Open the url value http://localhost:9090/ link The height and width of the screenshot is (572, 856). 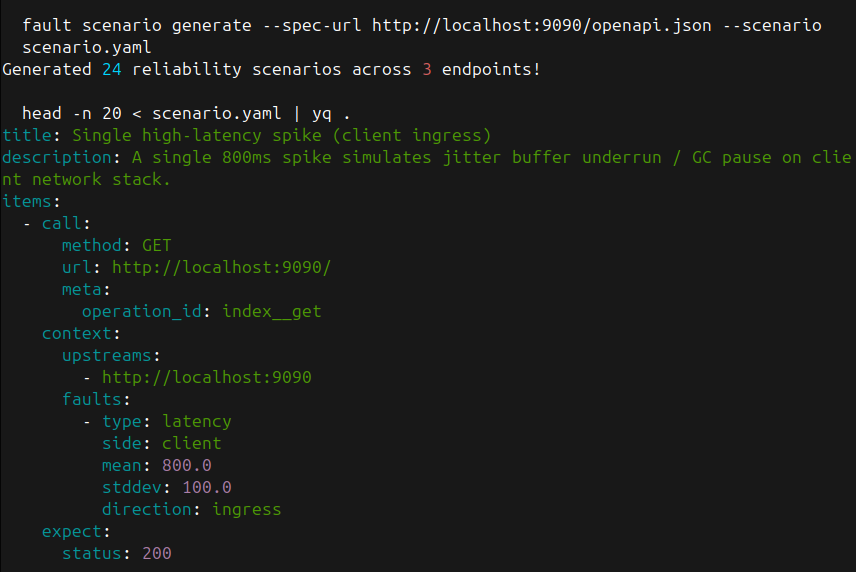(x=221, y=267)
